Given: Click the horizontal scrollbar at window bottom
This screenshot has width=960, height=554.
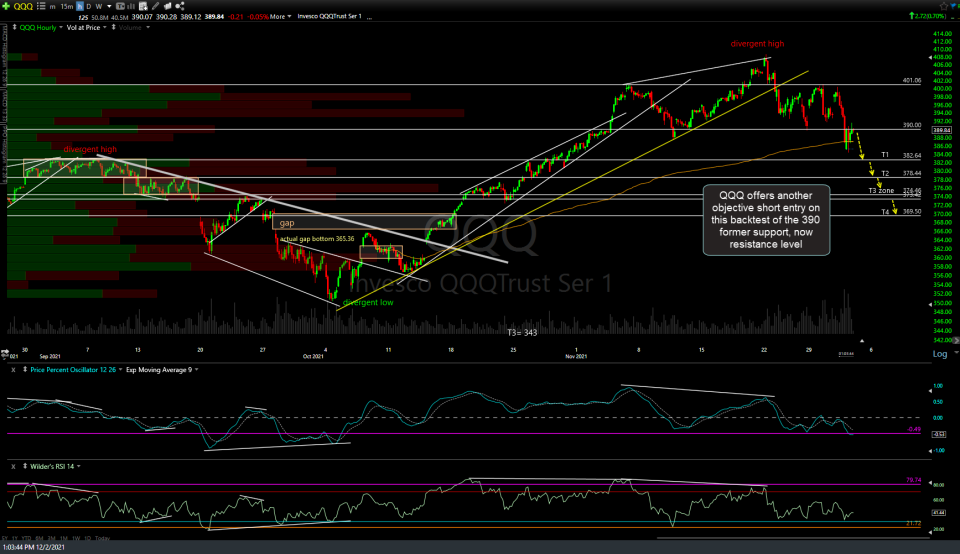Looking at the screenshot, I should coord(793,538).
